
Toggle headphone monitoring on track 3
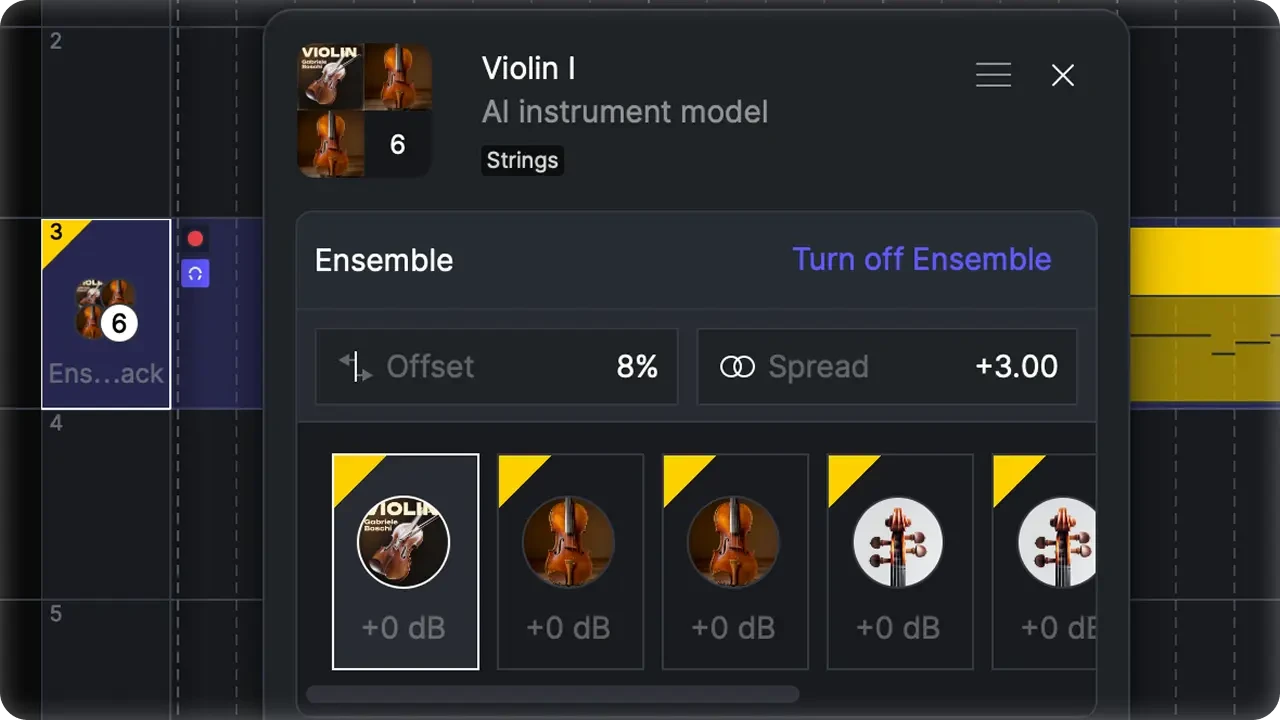[x=195, y=273]
